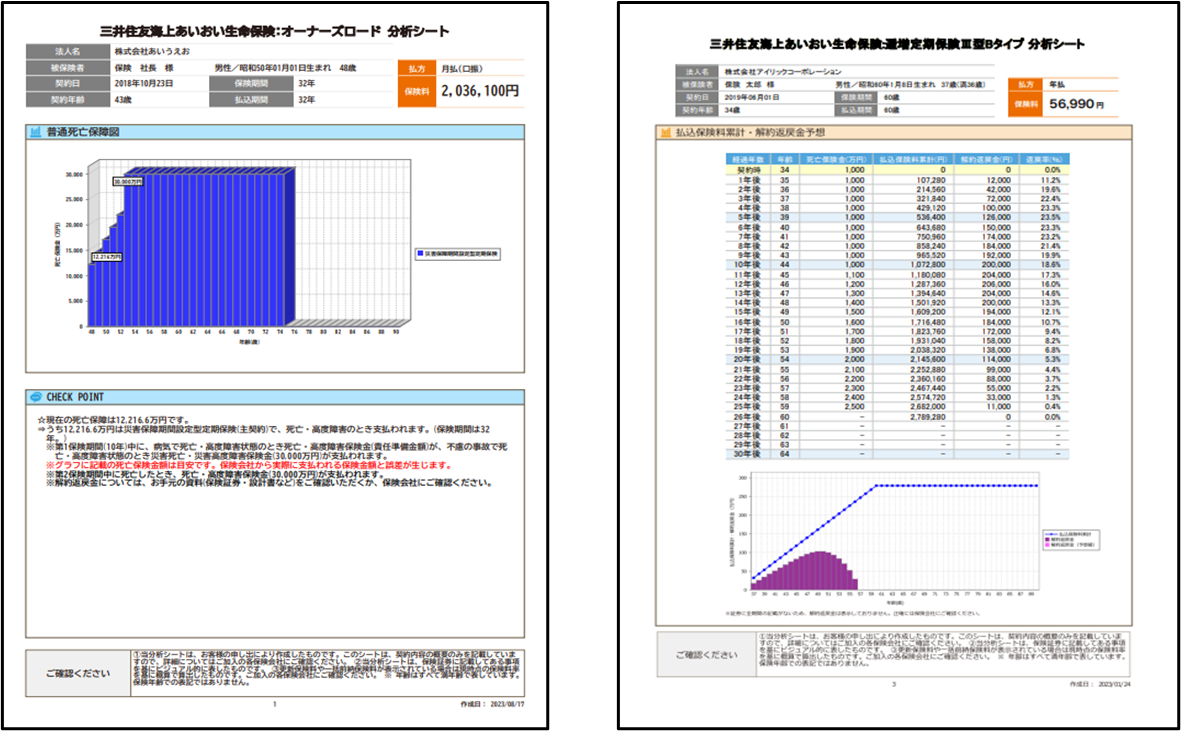Click the return rate 23.5%
1181x731 pixels.
coord(1050,218)
